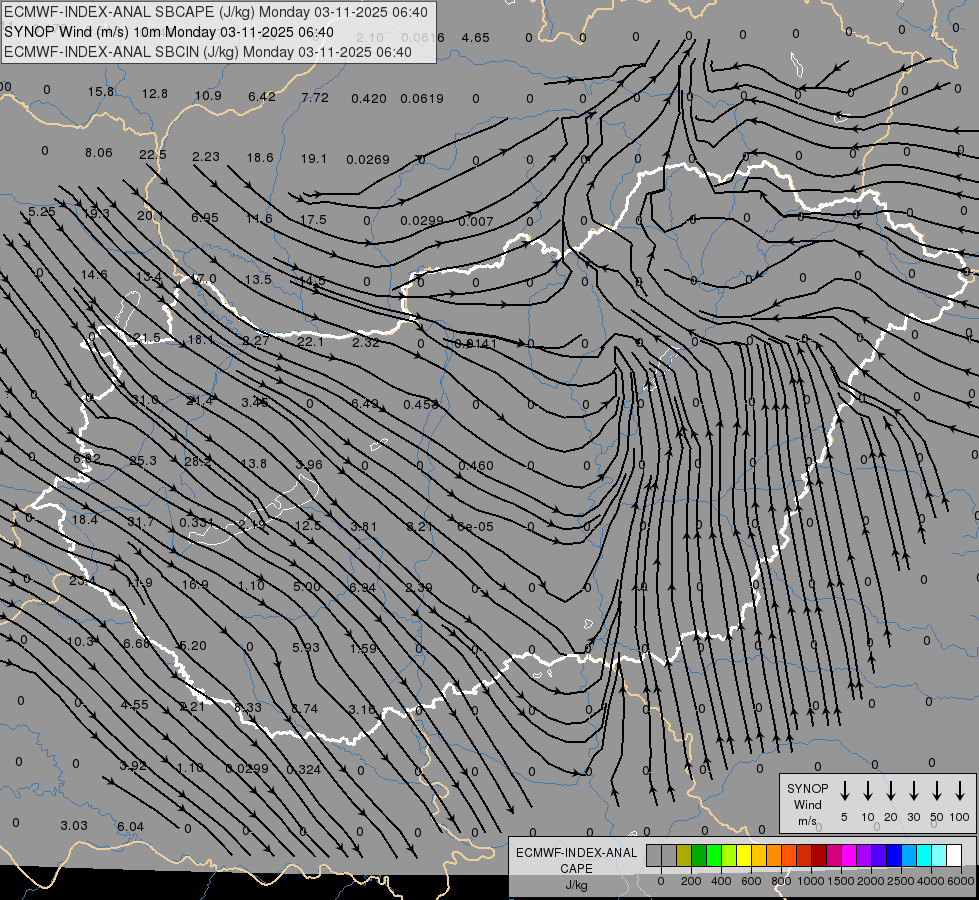Click the map value 0.007

point(476,222)
